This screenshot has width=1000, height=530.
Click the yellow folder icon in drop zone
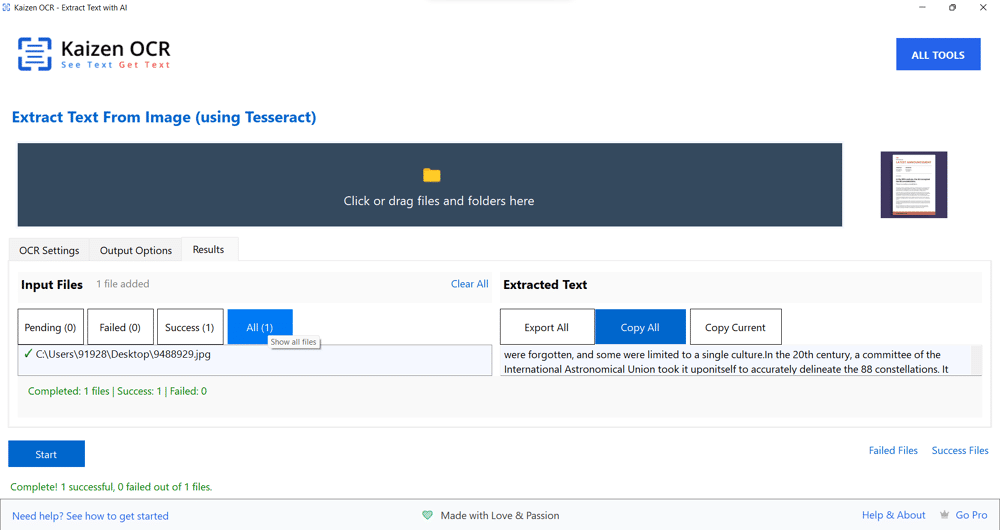coord(431,175)
